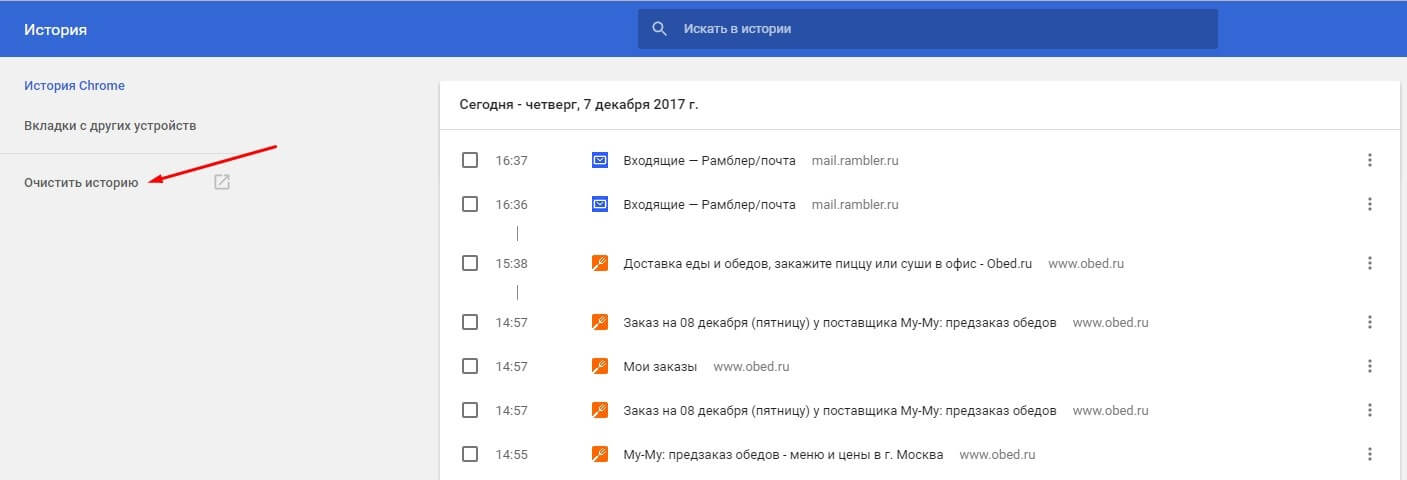Click the 15:38 timestamp
Viewport: 1407px width, 480px height.
click(x=511, y=264)
